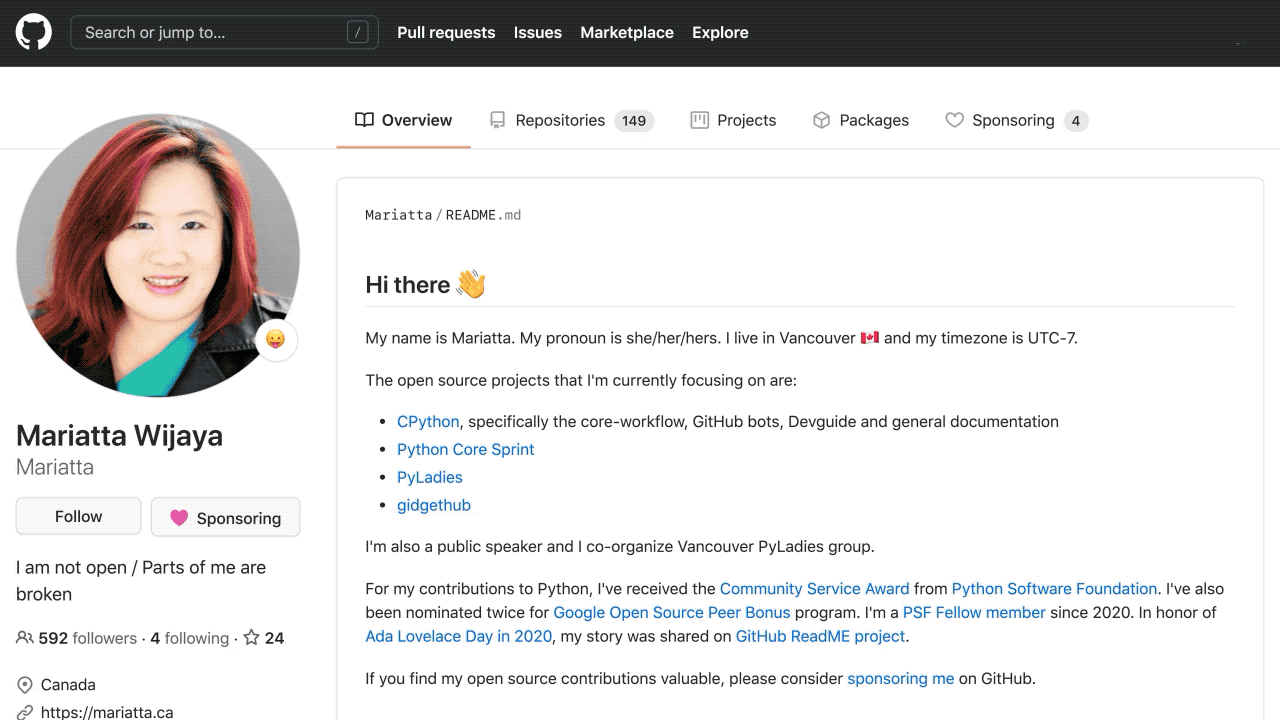Viewport: 1280px width, 720px height.
Task: Open Pull requests in top navigation
Action: pos(446,32)
